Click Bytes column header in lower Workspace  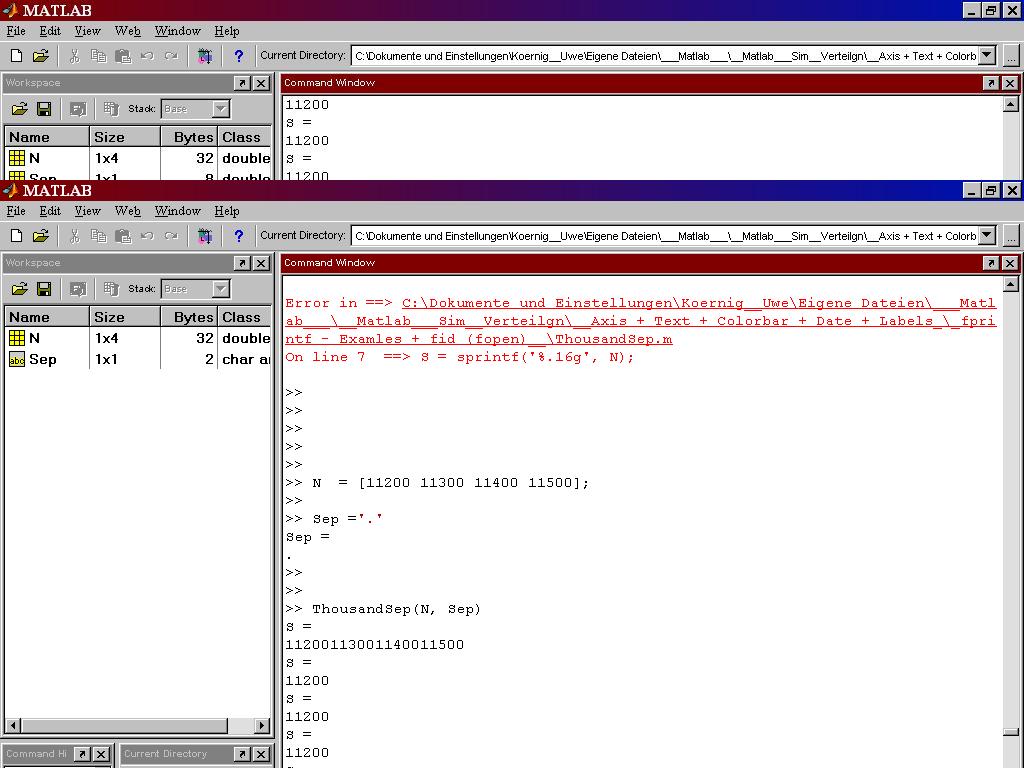pos(193,317)
